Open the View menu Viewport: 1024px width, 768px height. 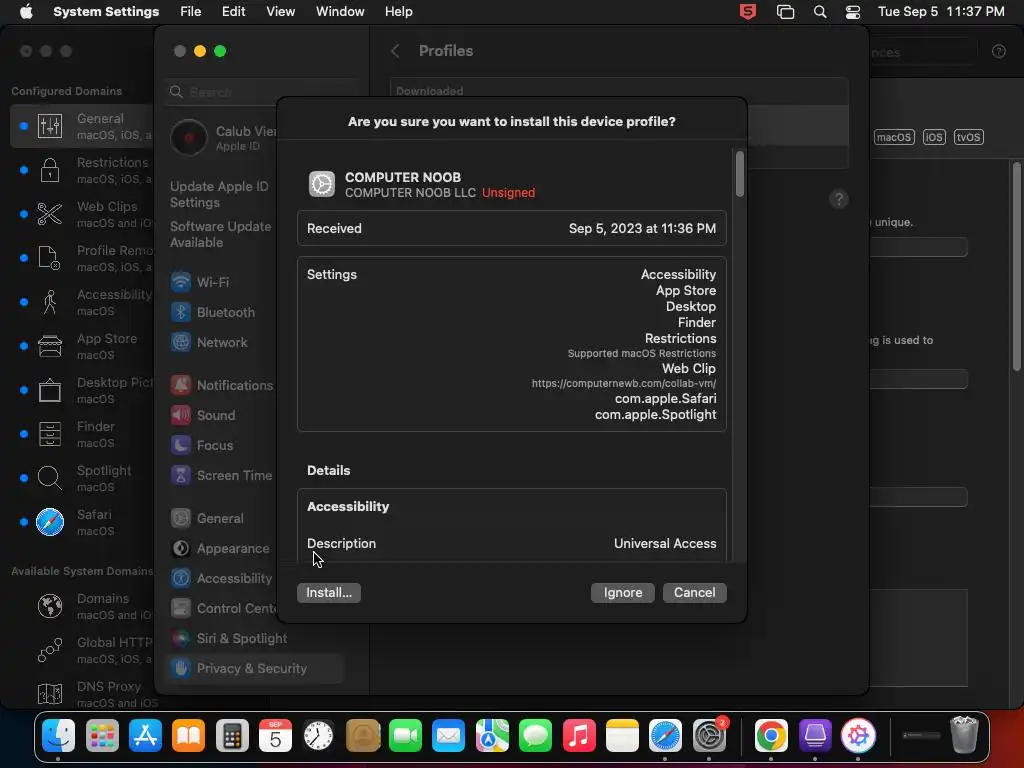tap(280, 12)
